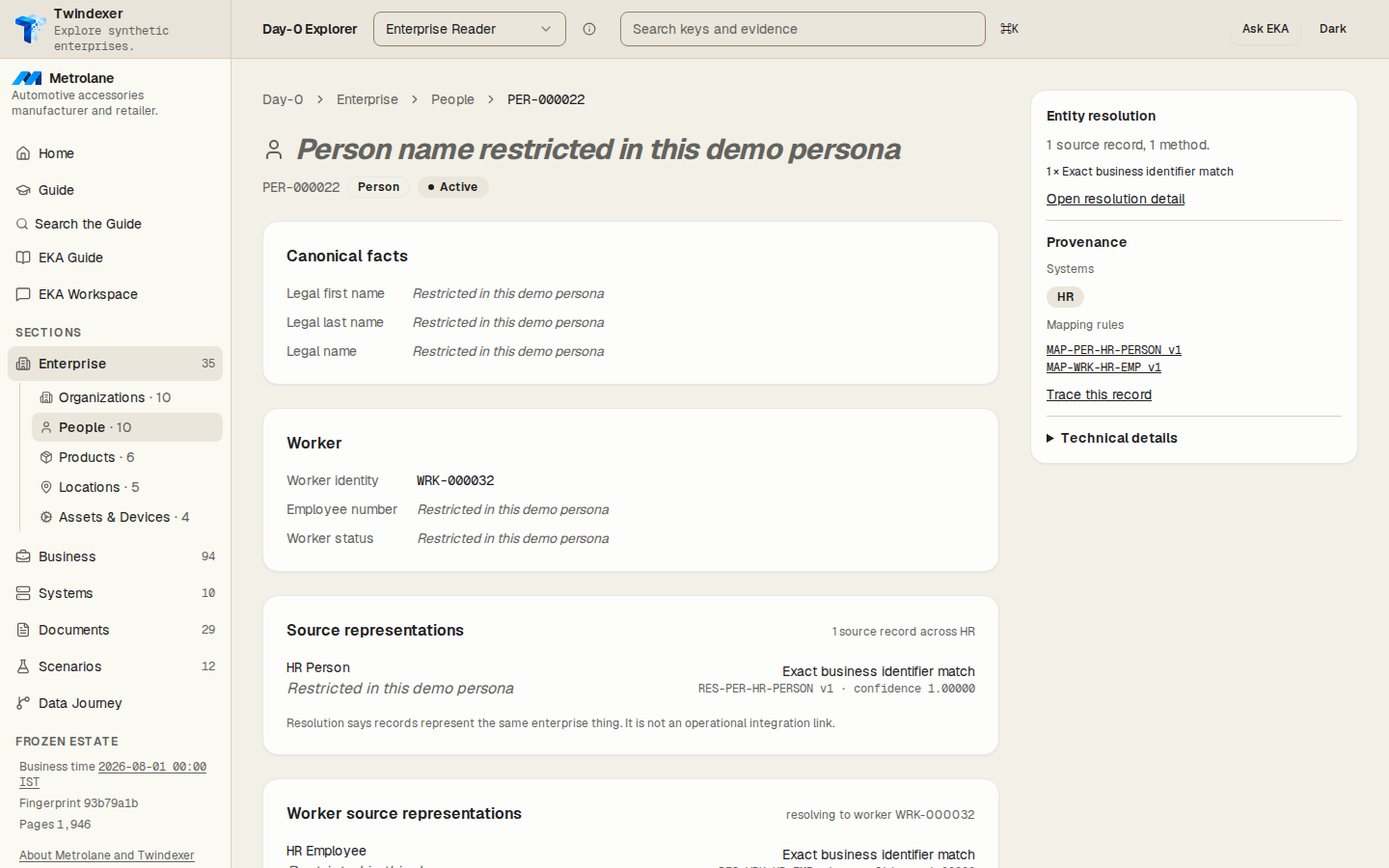Click the Assets & Devices chip icon
Viewport: 1389px width, 868px height.
46,517
